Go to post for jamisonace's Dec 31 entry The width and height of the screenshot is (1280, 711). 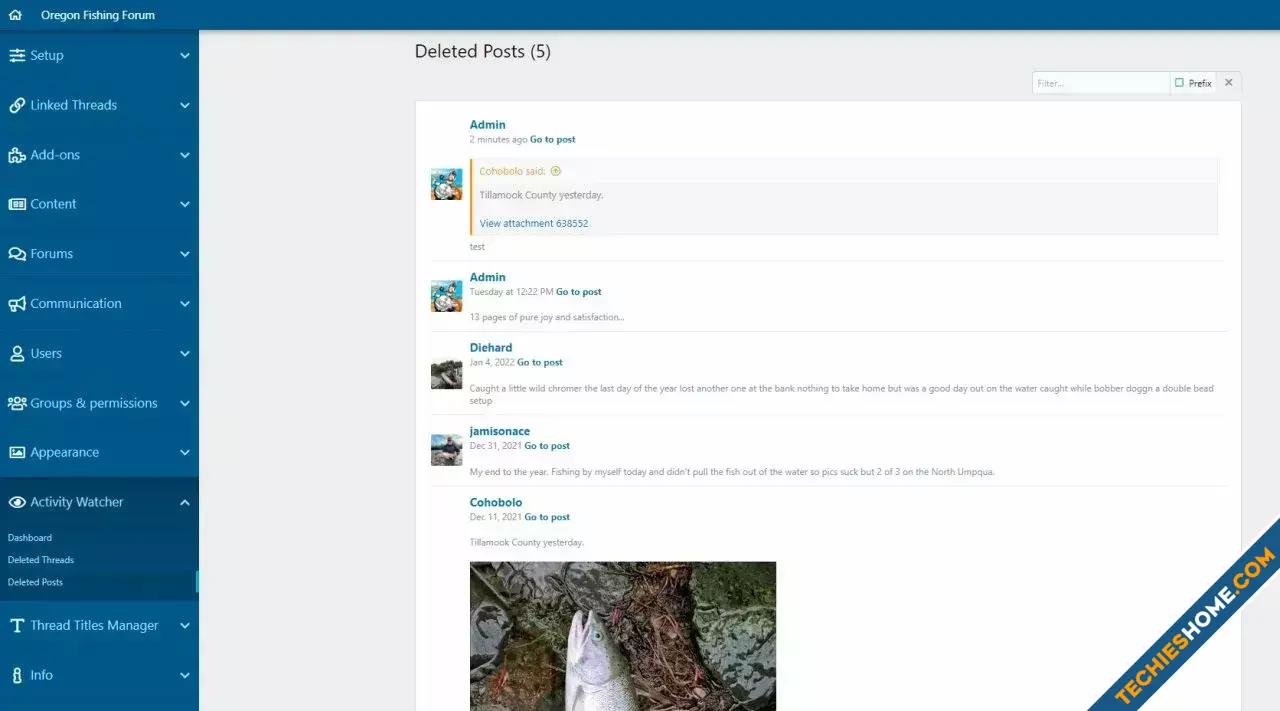[547, 446]
